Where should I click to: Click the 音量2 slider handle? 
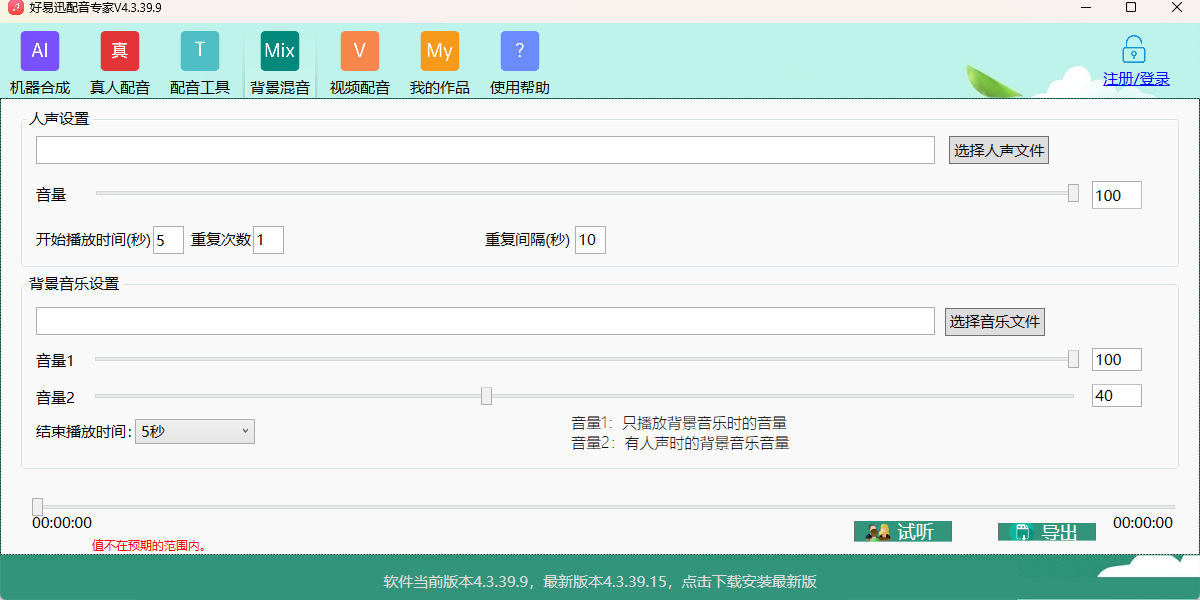pos(487,395)
